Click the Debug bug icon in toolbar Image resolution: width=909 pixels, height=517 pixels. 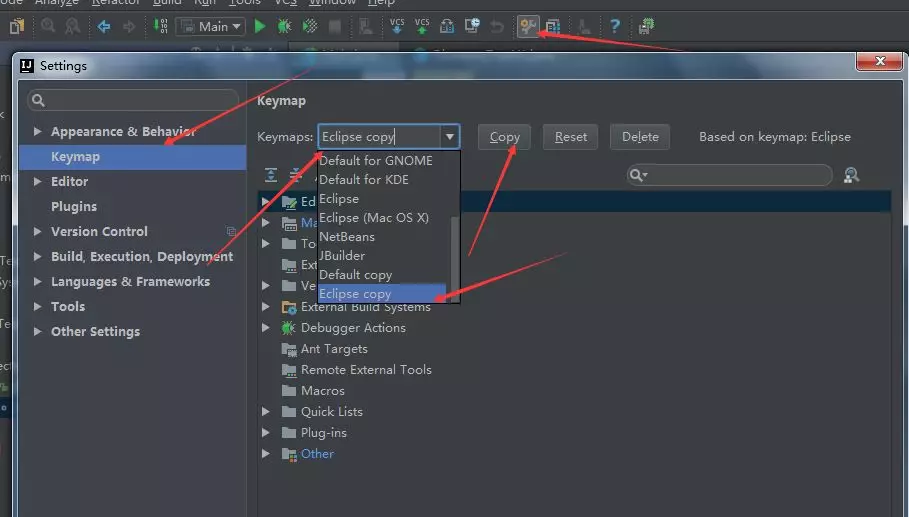click(x=285, y=27)
